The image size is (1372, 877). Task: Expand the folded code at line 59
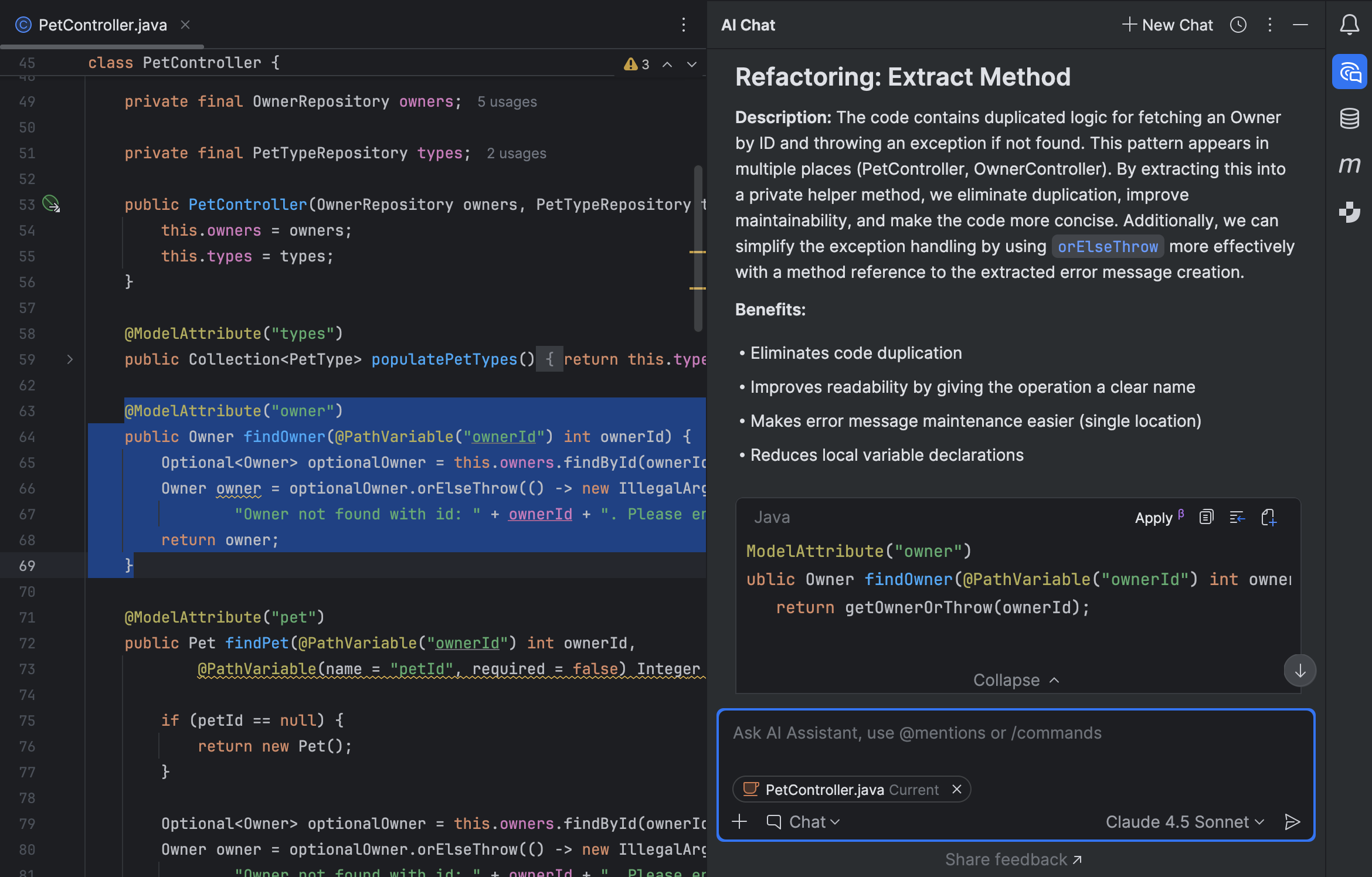coord(70,359)
